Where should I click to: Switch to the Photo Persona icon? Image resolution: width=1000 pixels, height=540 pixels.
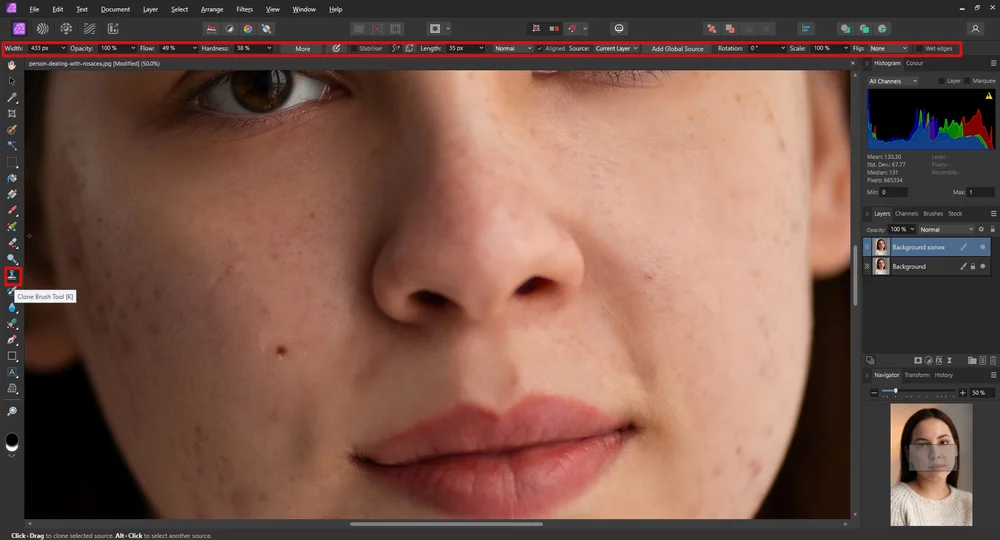pos(19,29)
